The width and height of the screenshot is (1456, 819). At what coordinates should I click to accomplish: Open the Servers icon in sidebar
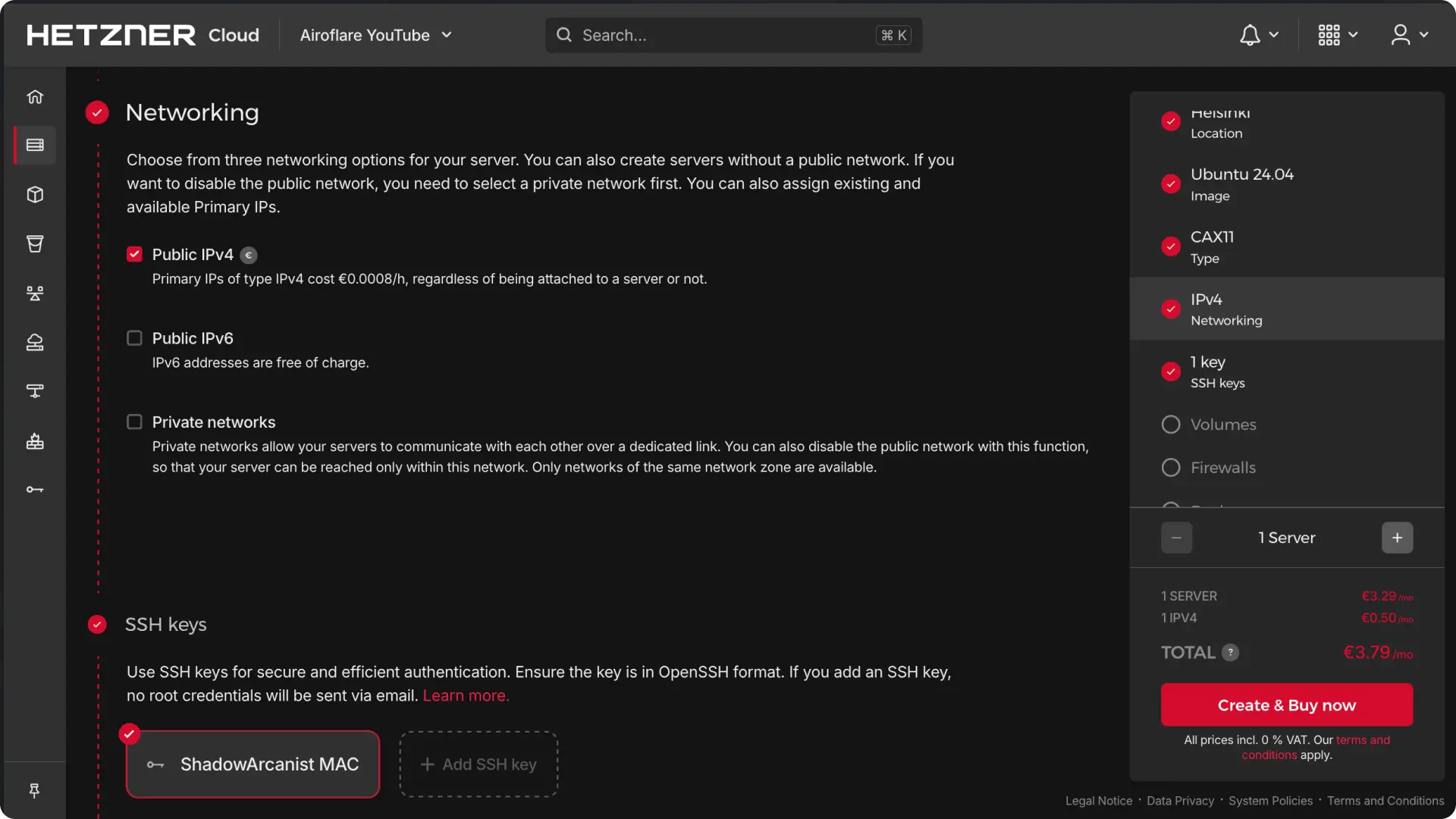pos(35,145)
